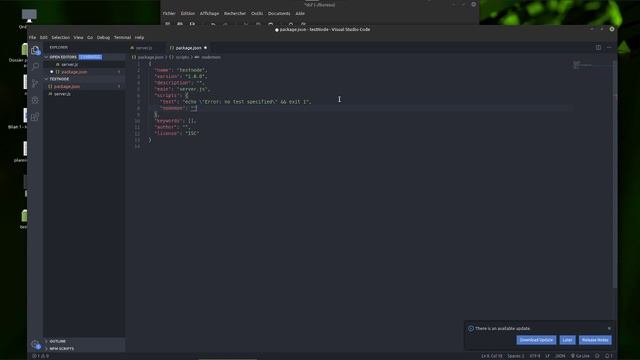Select the package.json editor tab

[x=189, y=48]
